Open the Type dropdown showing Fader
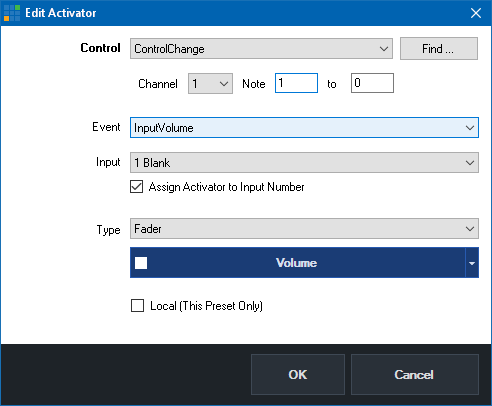The image size is (492, 406). pyautogui.click(x=304, y=229)
